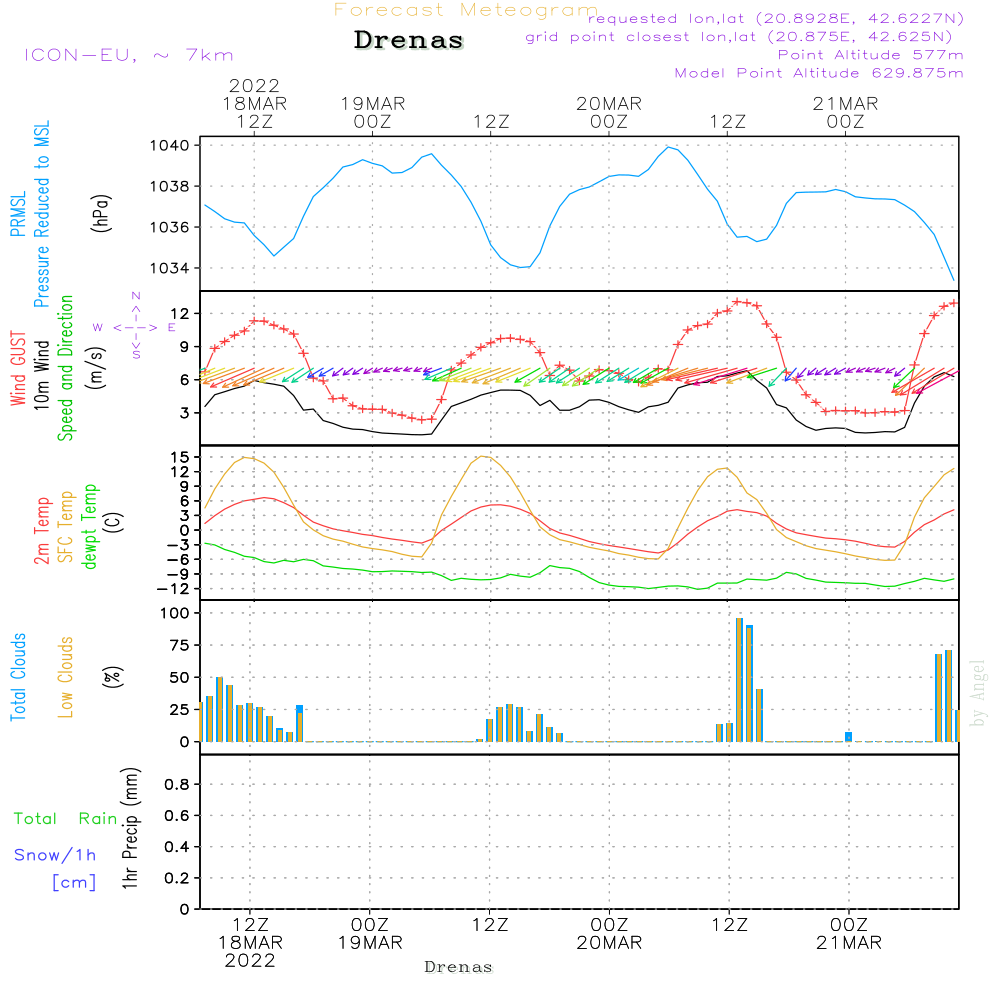Image resolution: width=1000 pixels, height=1000 pixels.
Task: Click the top '2022 18MAR 12Z' time label
Action: 254,104
